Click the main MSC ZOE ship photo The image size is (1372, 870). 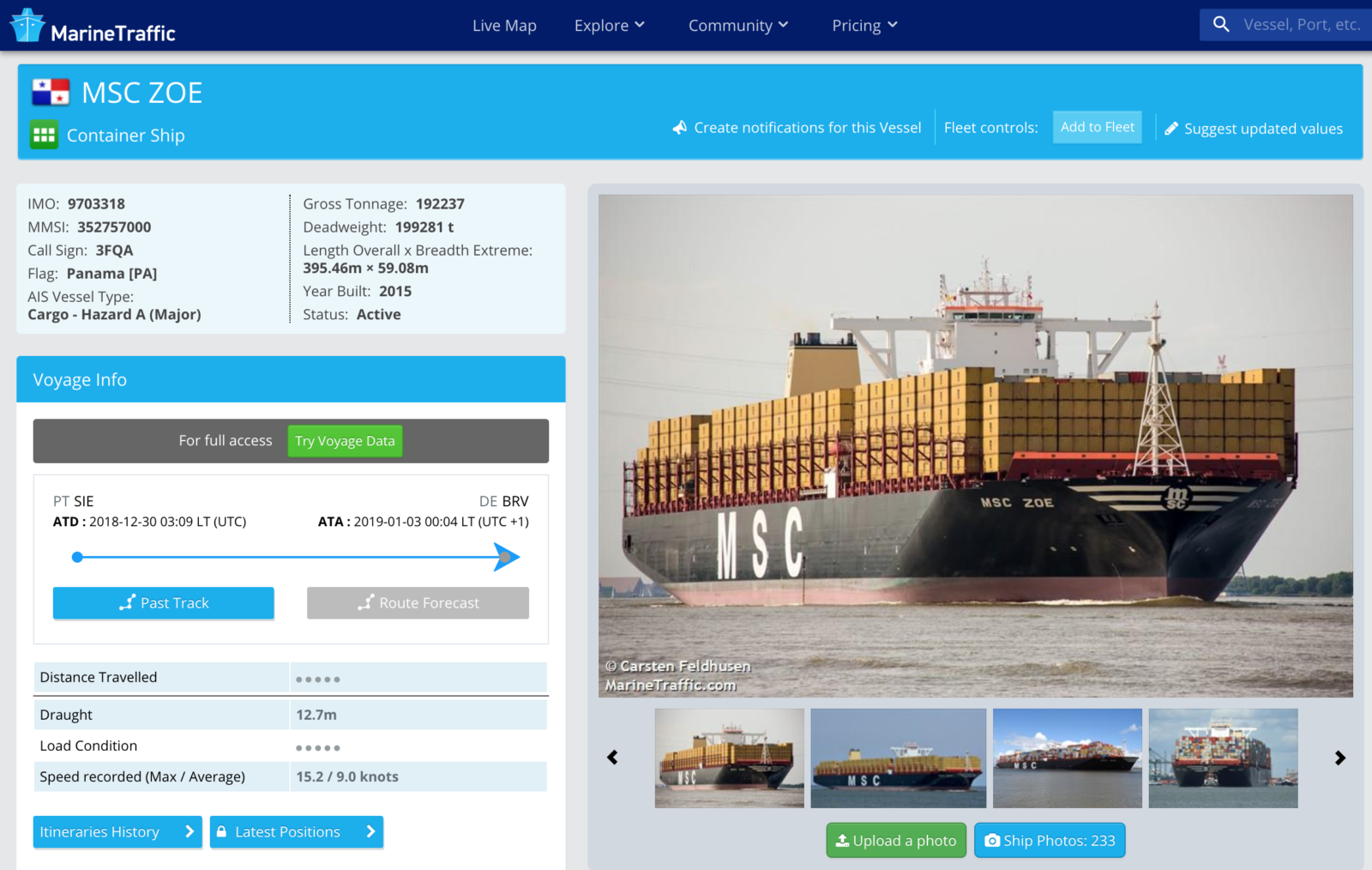pos(976,445)
